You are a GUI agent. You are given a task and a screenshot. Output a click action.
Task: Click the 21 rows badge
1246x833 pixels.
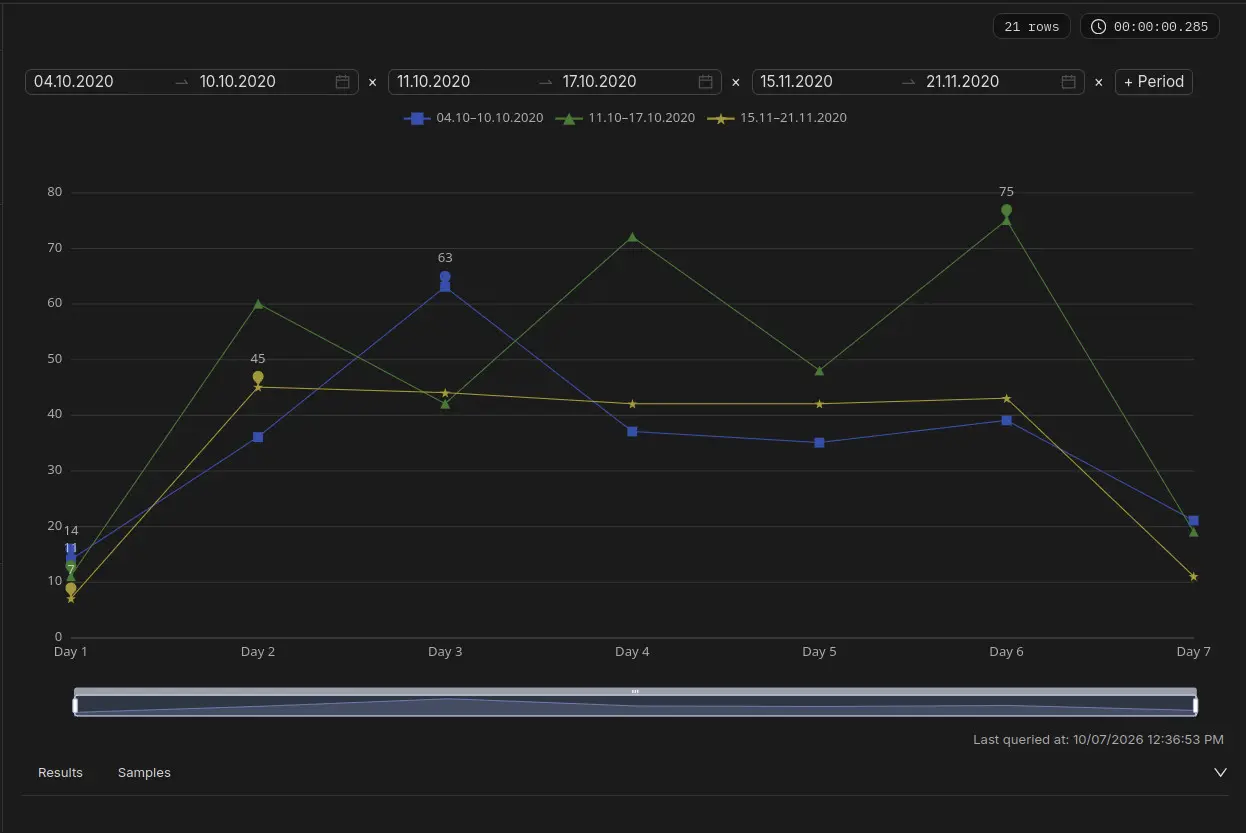(x=1032, y=27)
